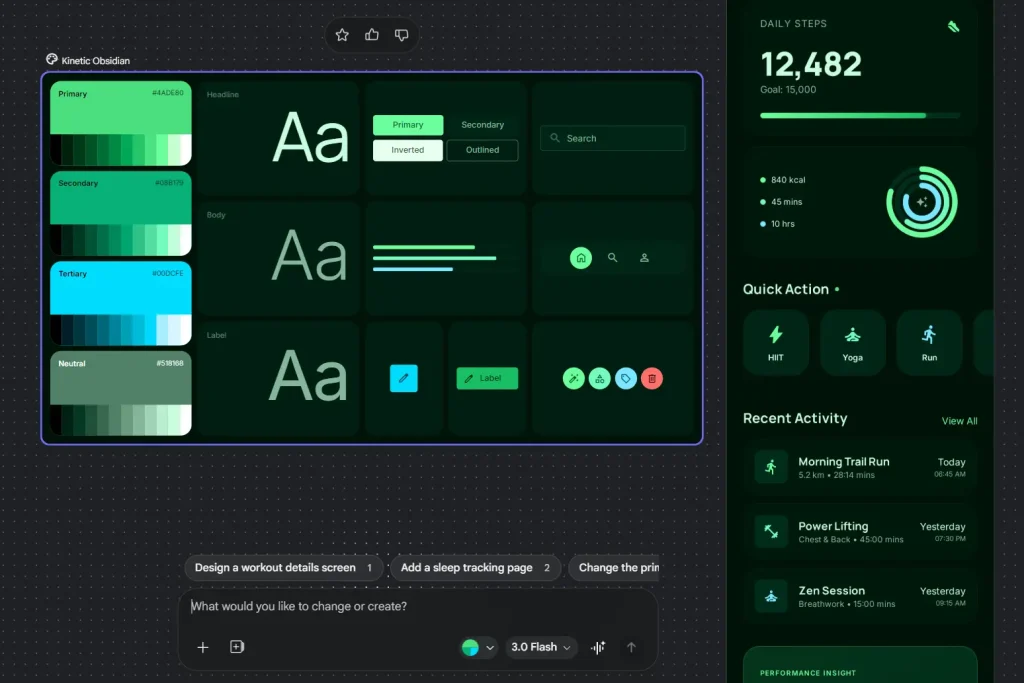Open the 3.0 Flash model dropdown
The height and width of the screenshot is (683, 1024).
coord(540,647)
